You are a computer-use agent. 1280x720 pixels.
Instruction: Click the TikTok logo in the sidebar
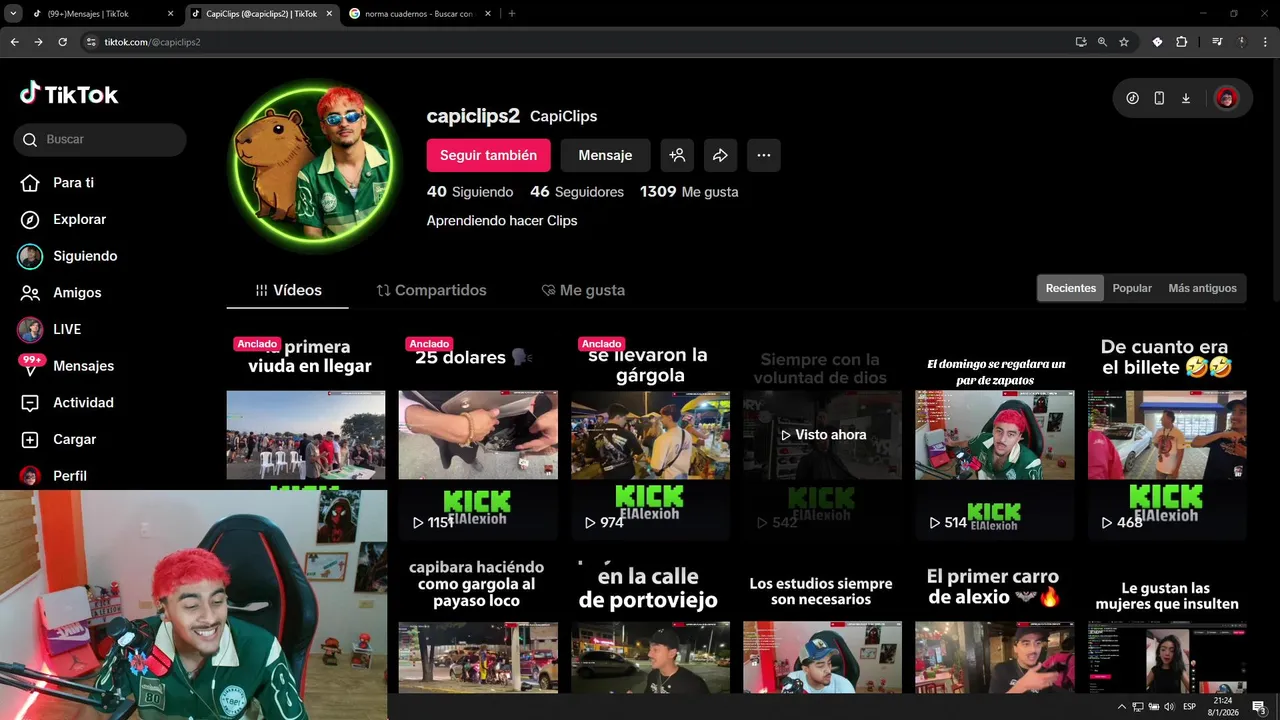click(x=69, y=94)
